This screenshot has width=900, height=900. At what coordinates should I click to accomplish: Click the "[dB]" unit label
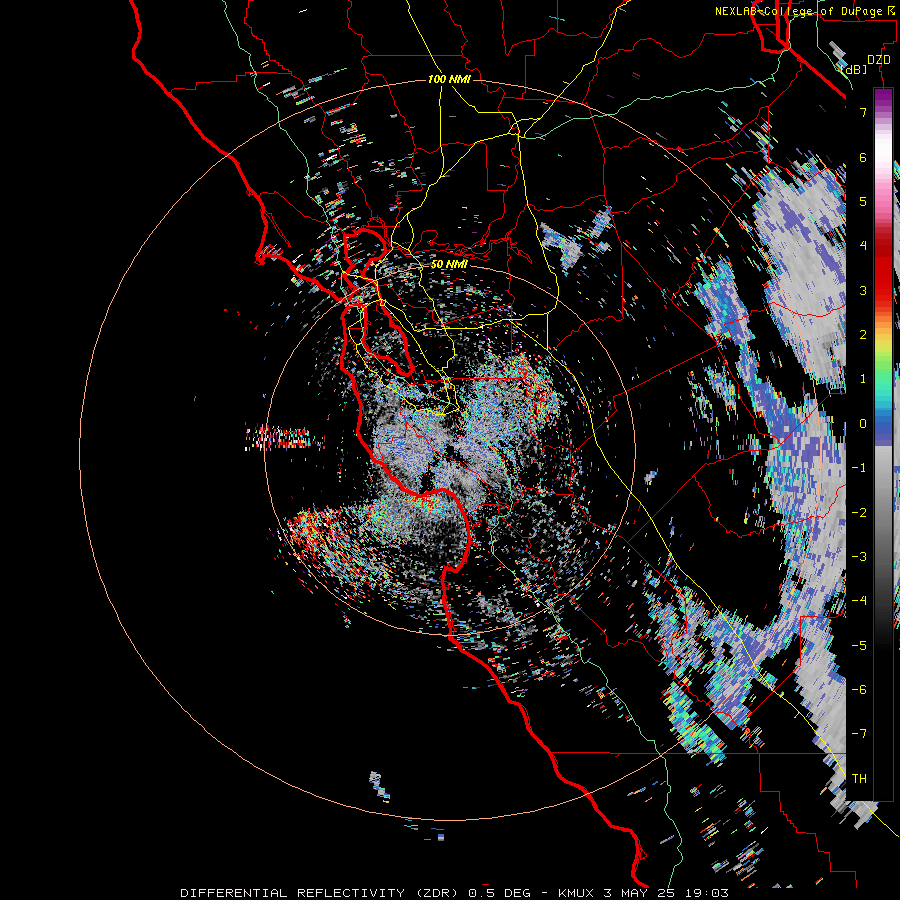(854, 69)
